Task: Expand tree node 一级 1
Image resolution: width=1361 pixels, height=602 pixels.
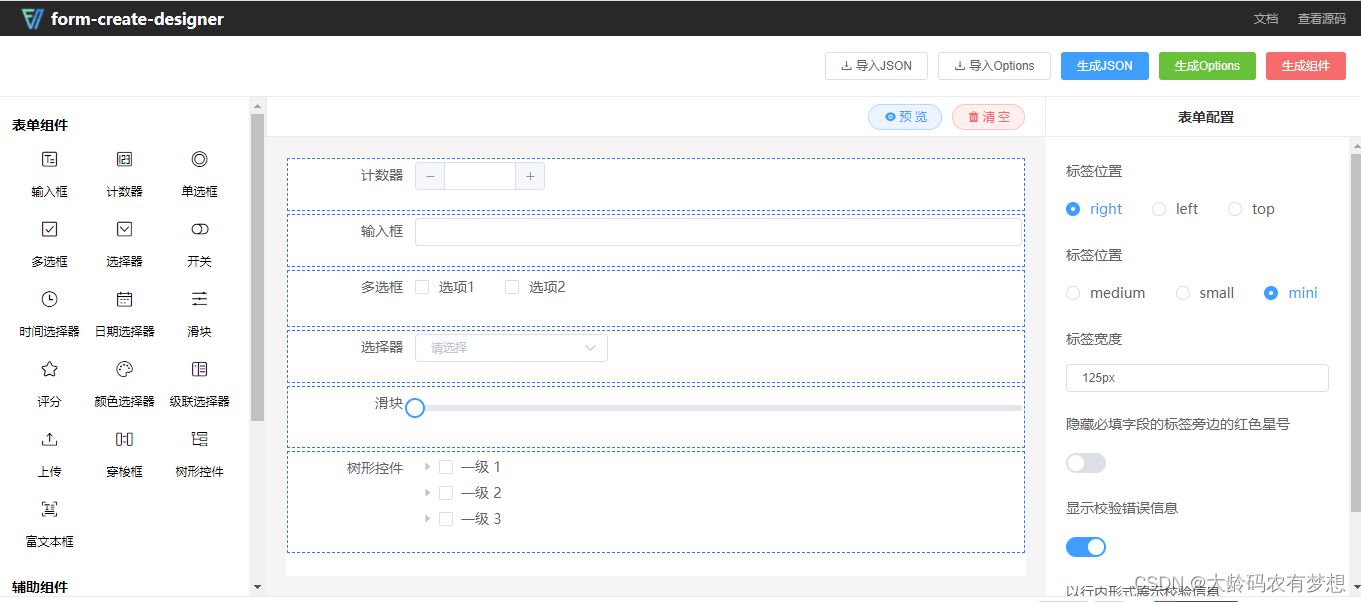Action: coord(425,467)
